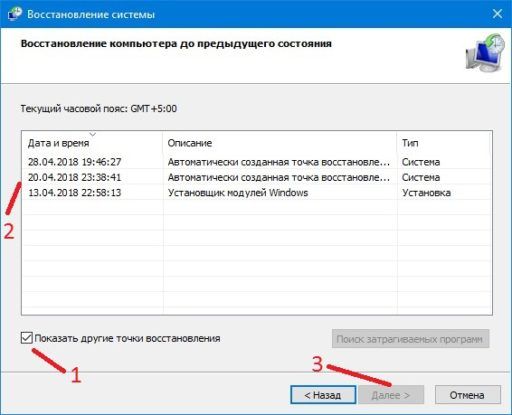
Task: Click the System Restore title bar icon
Action: [14, 14]
